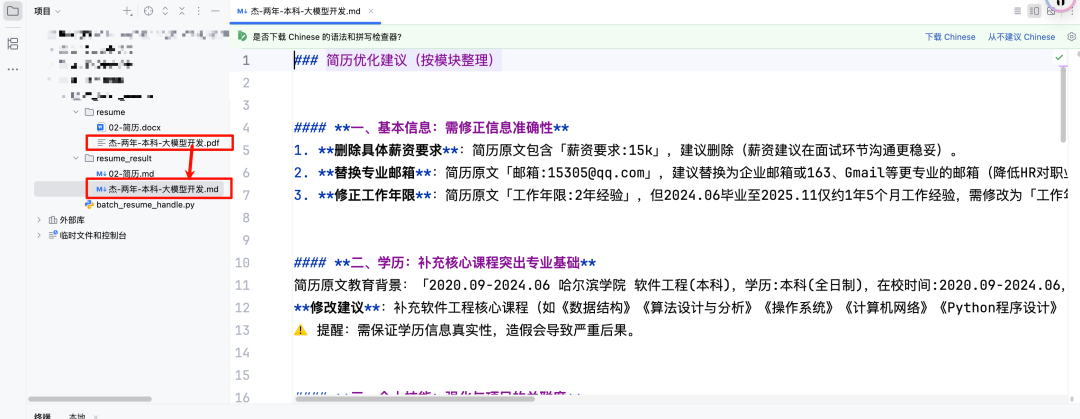Click the 从不建议 Chinese link
The height and width of the screenshot is (419, 1080).
tap(1021, 37)
